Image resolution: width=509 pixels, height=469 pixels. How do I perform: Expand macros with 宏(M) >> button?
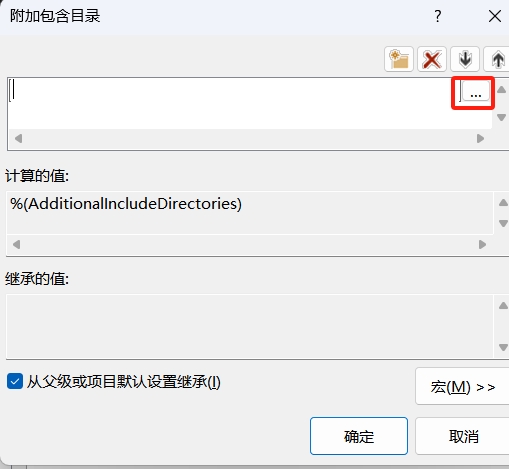pyautogui.click(x=462, y=387)
